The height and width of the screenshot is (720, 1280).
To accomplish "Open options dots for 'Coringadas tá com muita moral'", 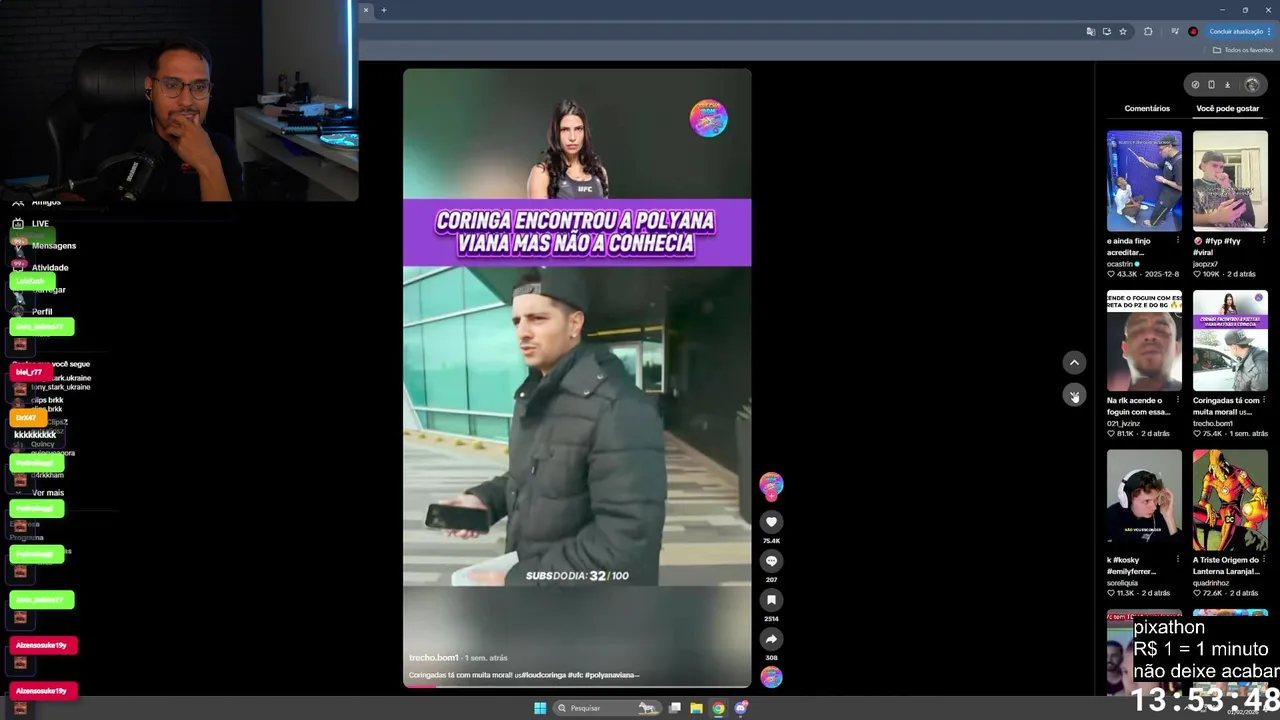I will tap(1263, 401).
